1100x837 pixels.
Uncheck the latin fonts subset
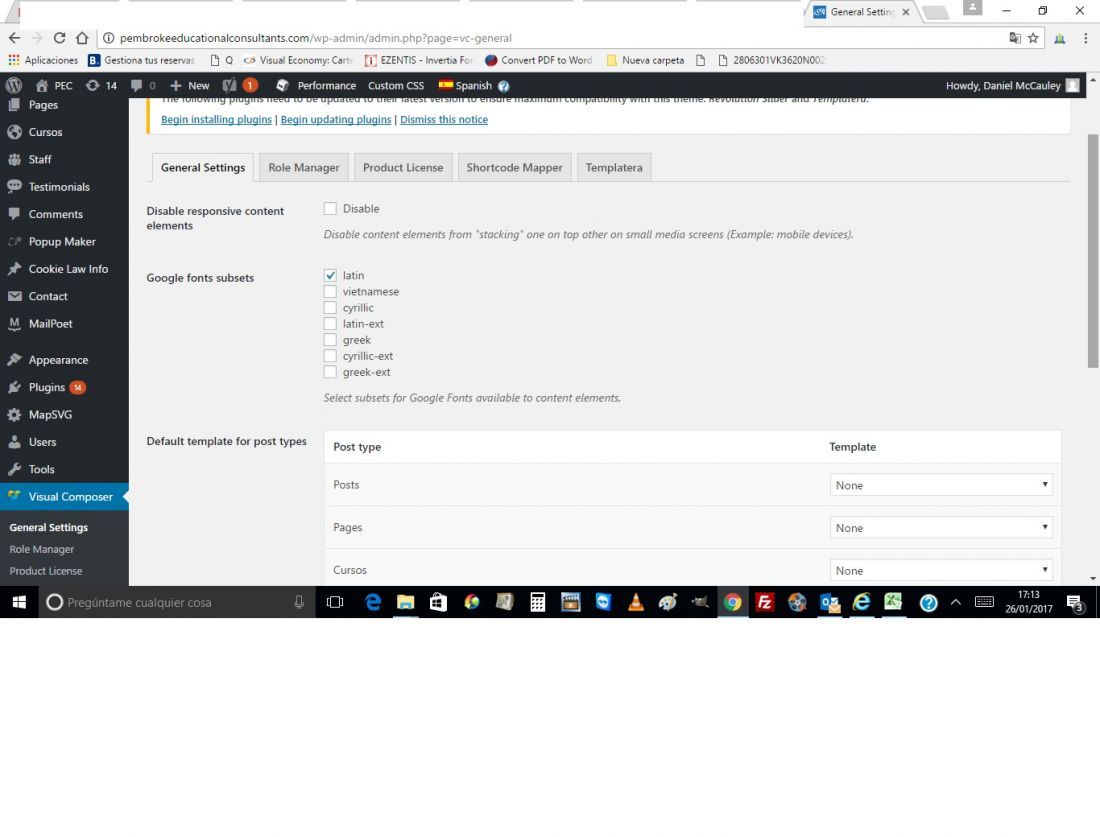pos(330,275)
